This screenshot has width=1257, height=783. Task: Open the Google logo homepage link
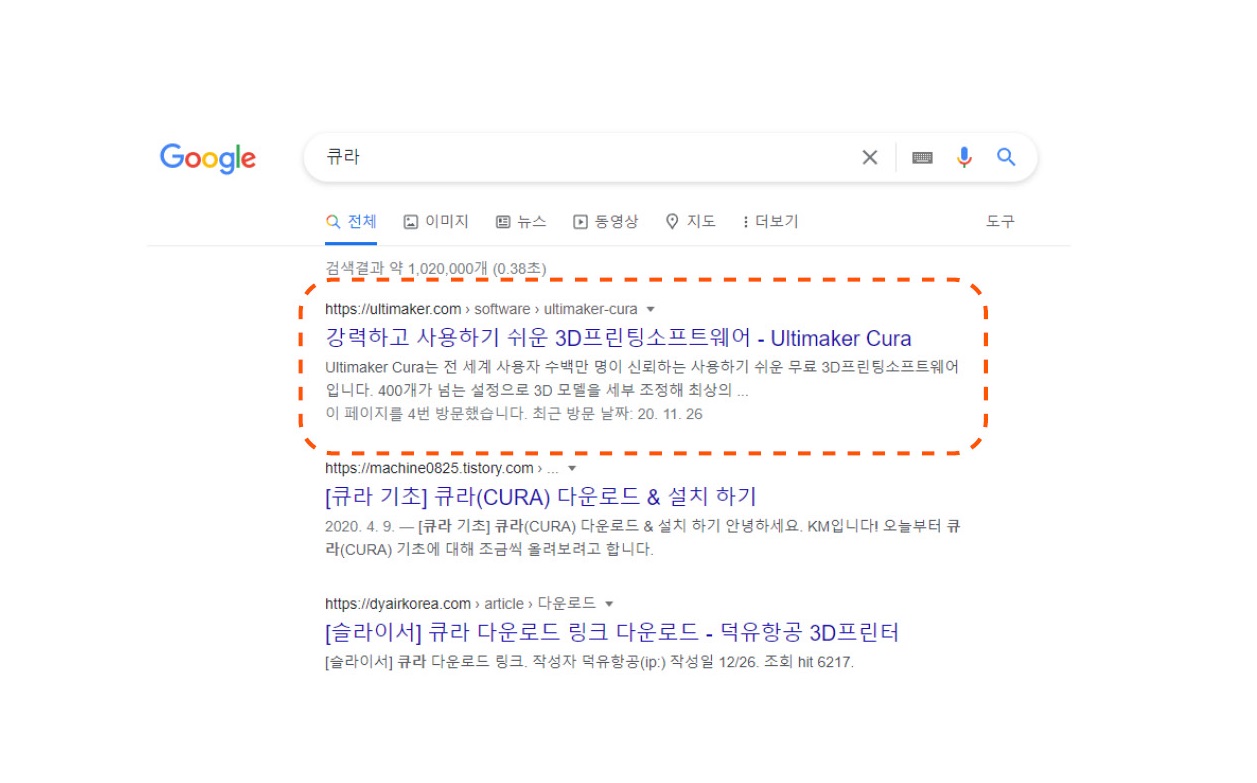[208, 158]
